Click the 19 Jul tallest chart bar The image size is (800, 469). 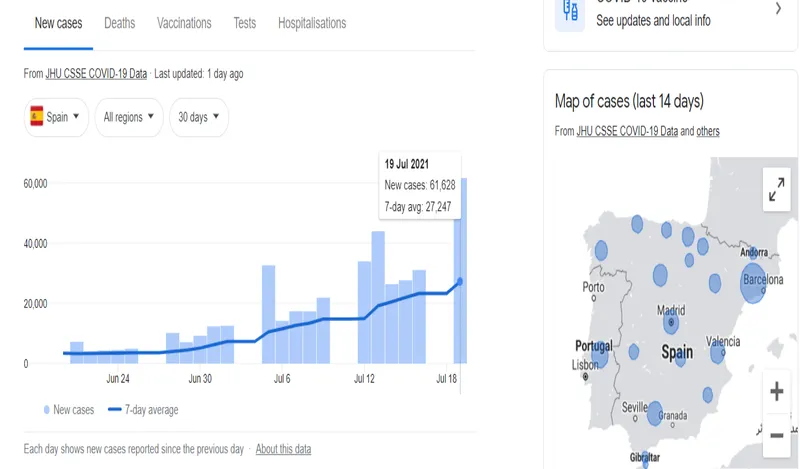[463, 271]
